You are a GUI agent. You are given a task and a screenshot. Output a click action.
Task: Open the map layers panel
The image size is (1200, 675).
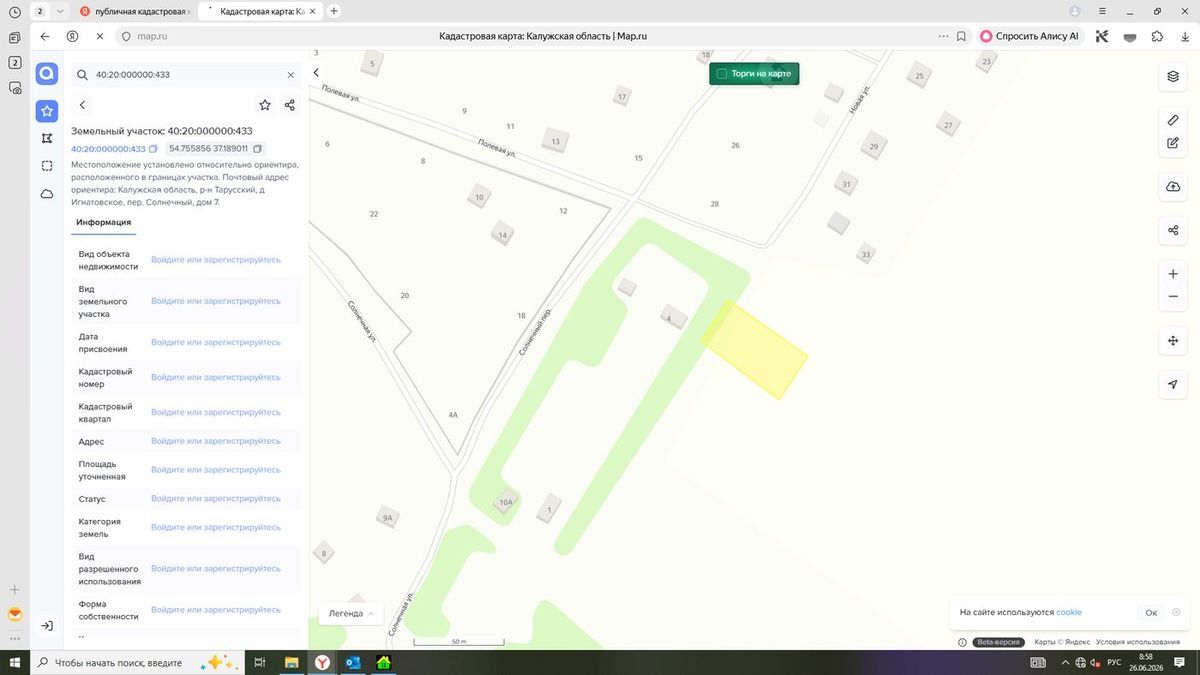pos(1173,76)
